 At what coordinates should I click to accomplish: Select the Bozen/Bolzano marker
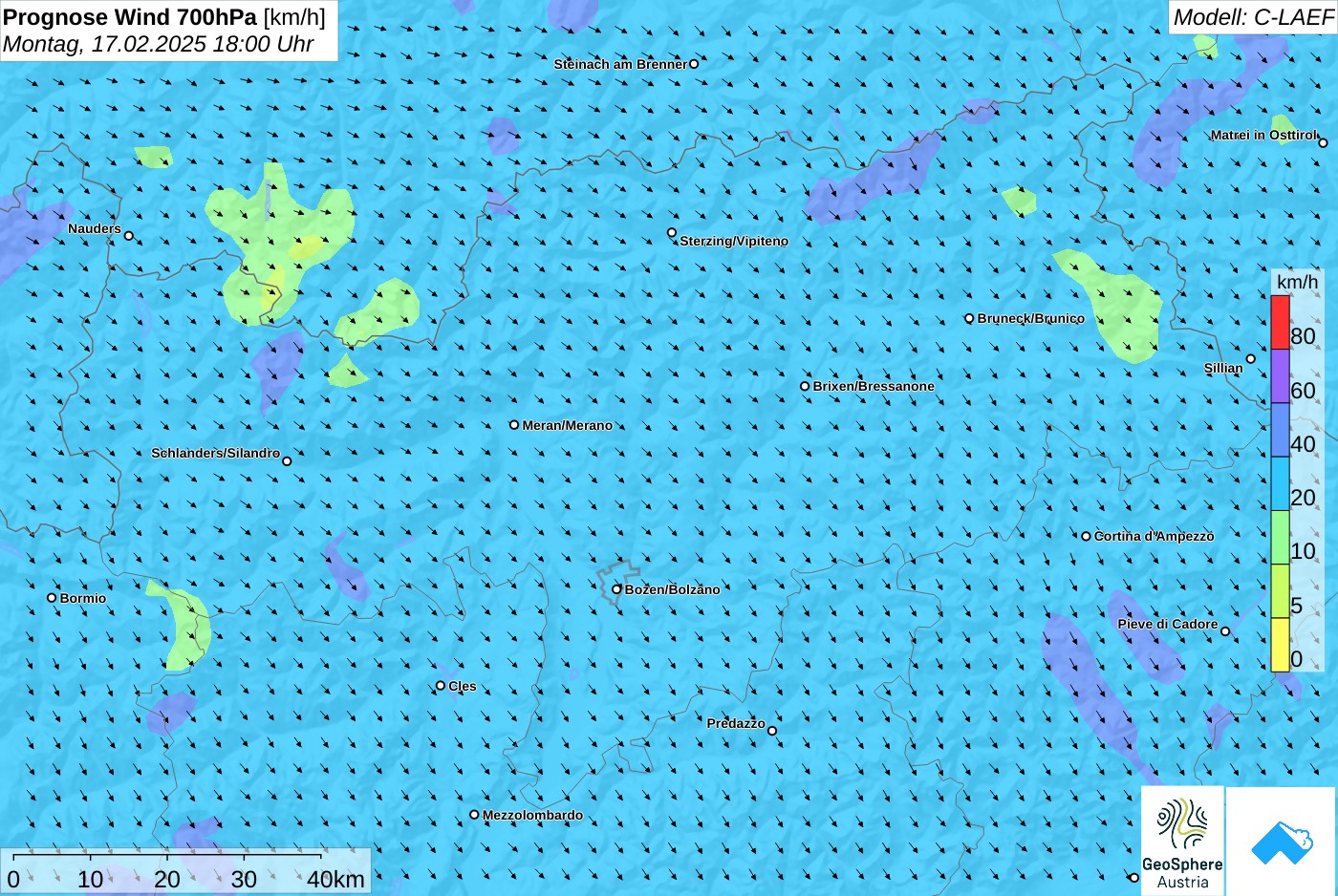coord(616,589)
